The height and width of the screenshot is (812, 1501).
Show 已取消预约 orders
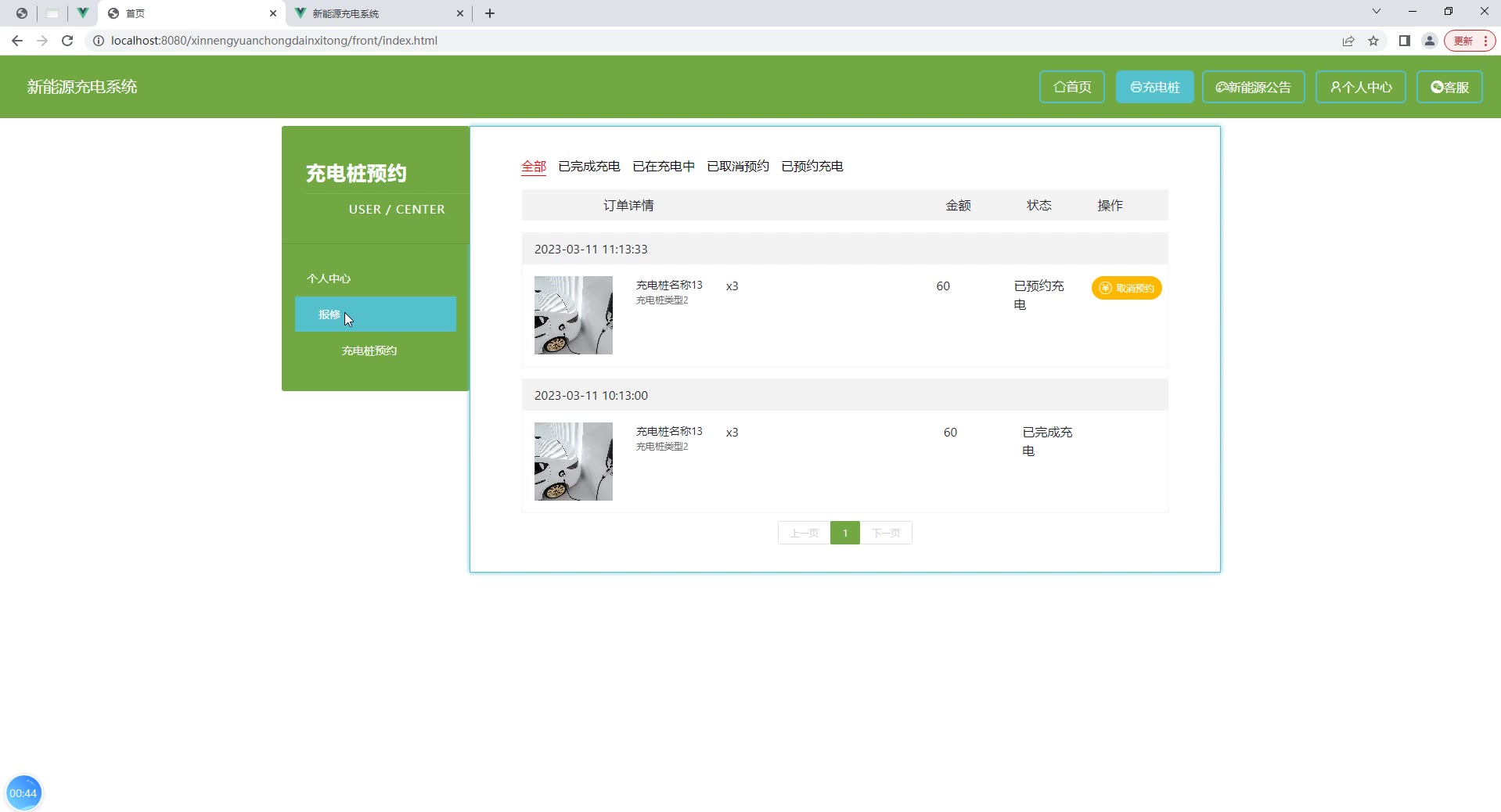737,166
